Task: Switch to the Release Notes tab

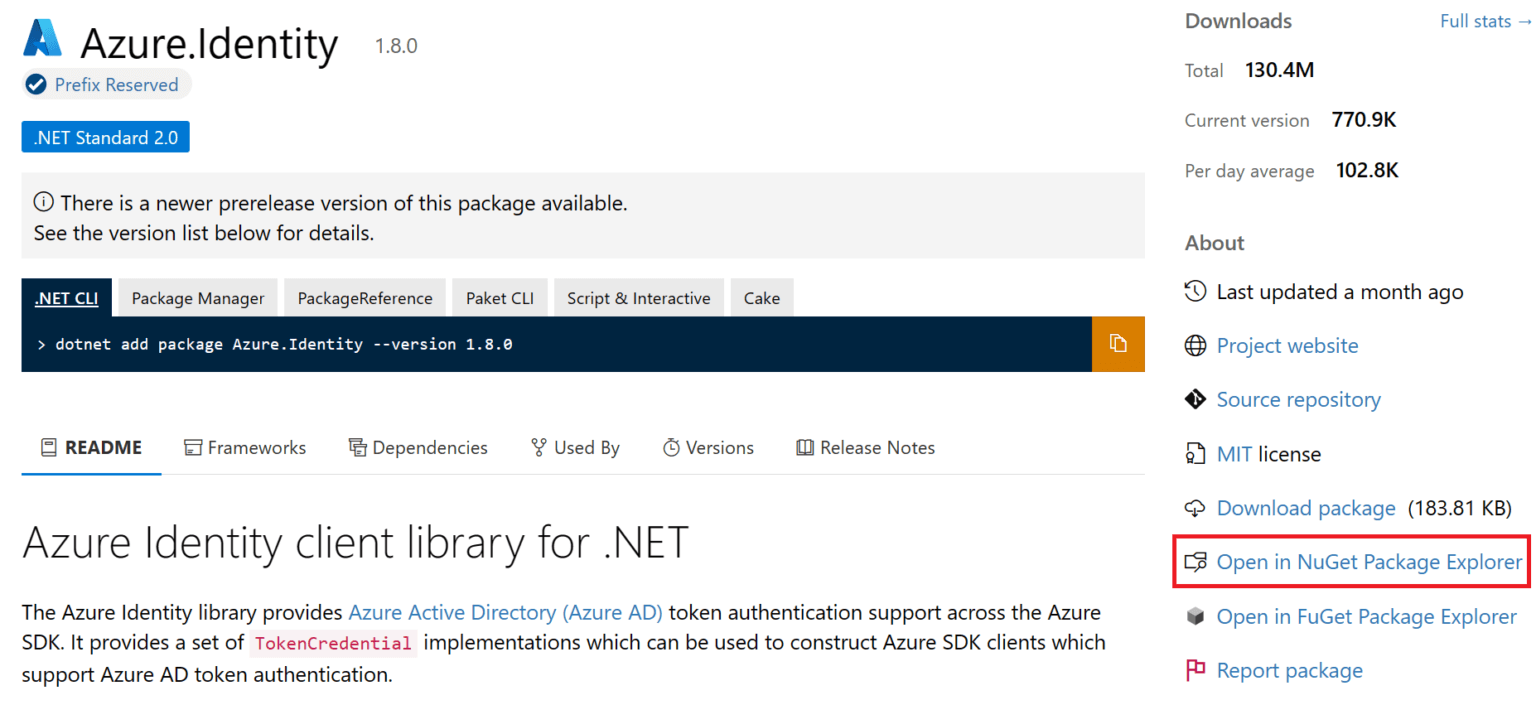Action: pyautogui.click(x=866, y=447)
